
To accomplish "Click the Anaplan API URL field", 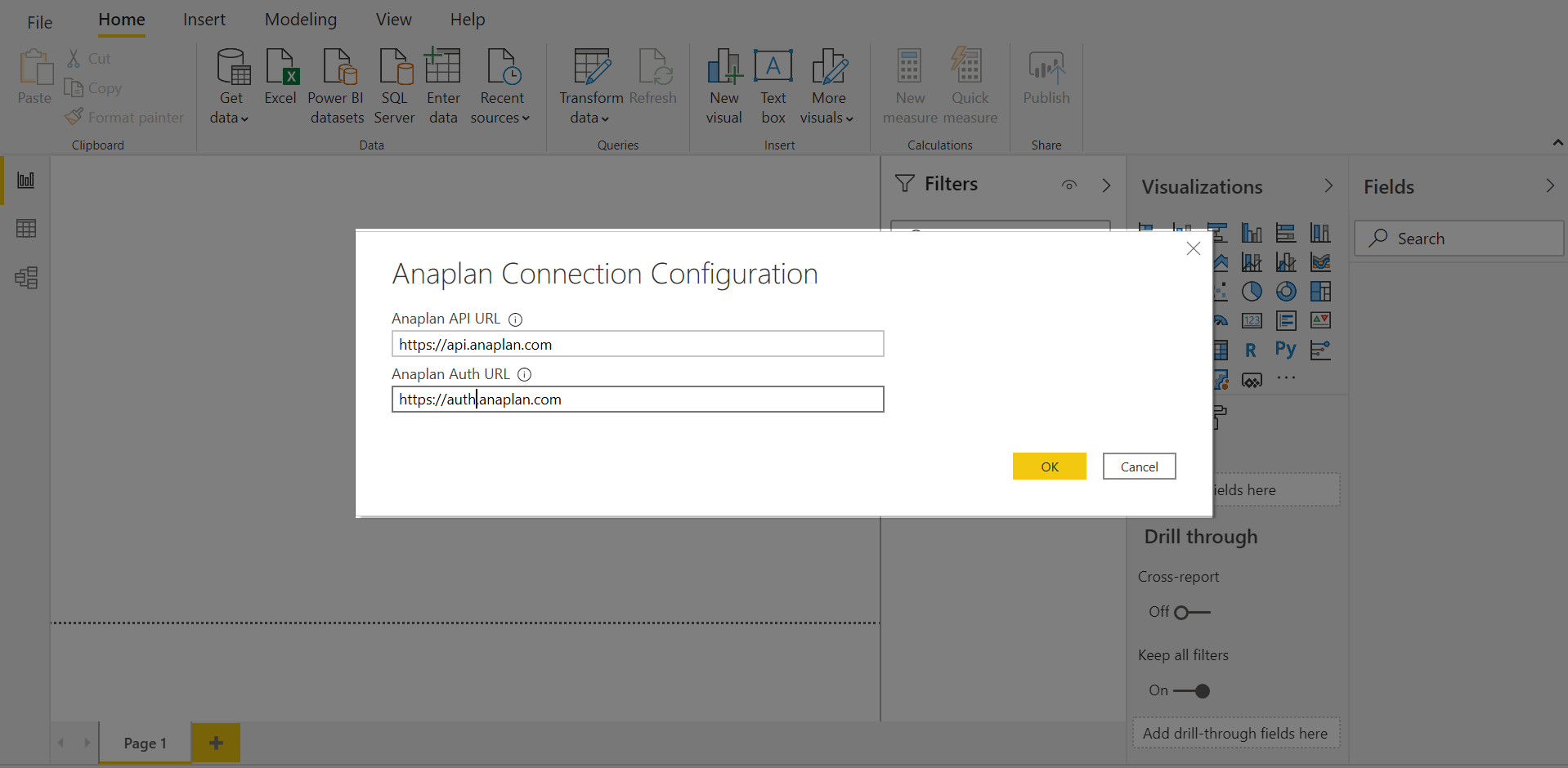I will coord(638,344).
